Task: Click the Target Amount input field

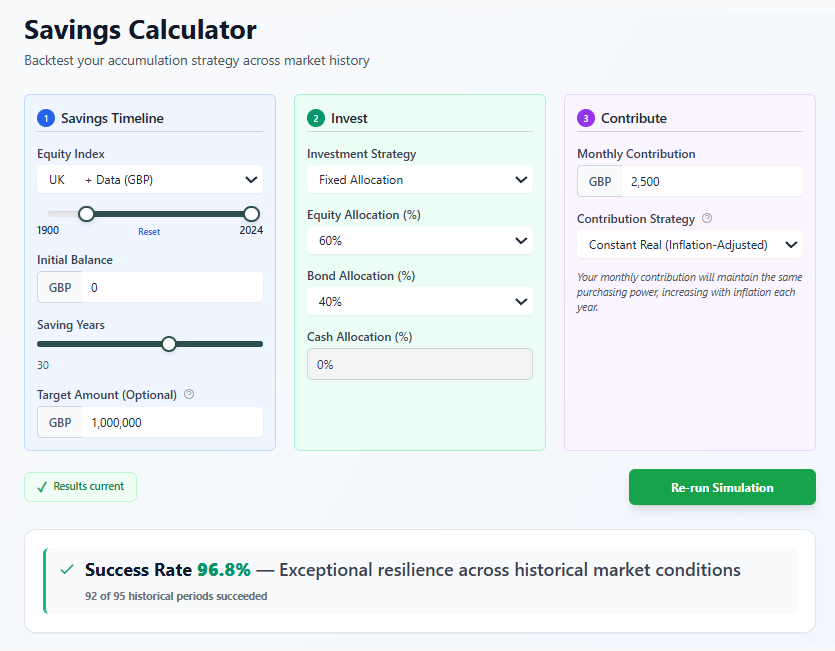Action: 172,422
